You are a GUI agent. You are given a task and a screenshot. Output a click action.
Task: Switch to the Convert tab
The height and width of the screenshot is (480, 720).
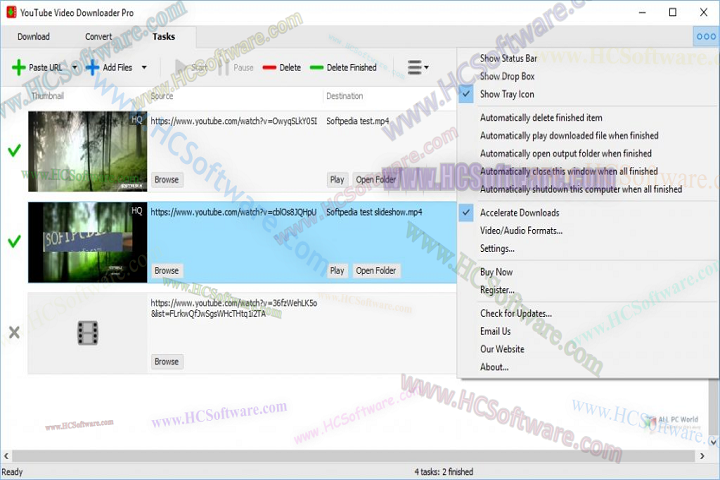tap(98, 37)
